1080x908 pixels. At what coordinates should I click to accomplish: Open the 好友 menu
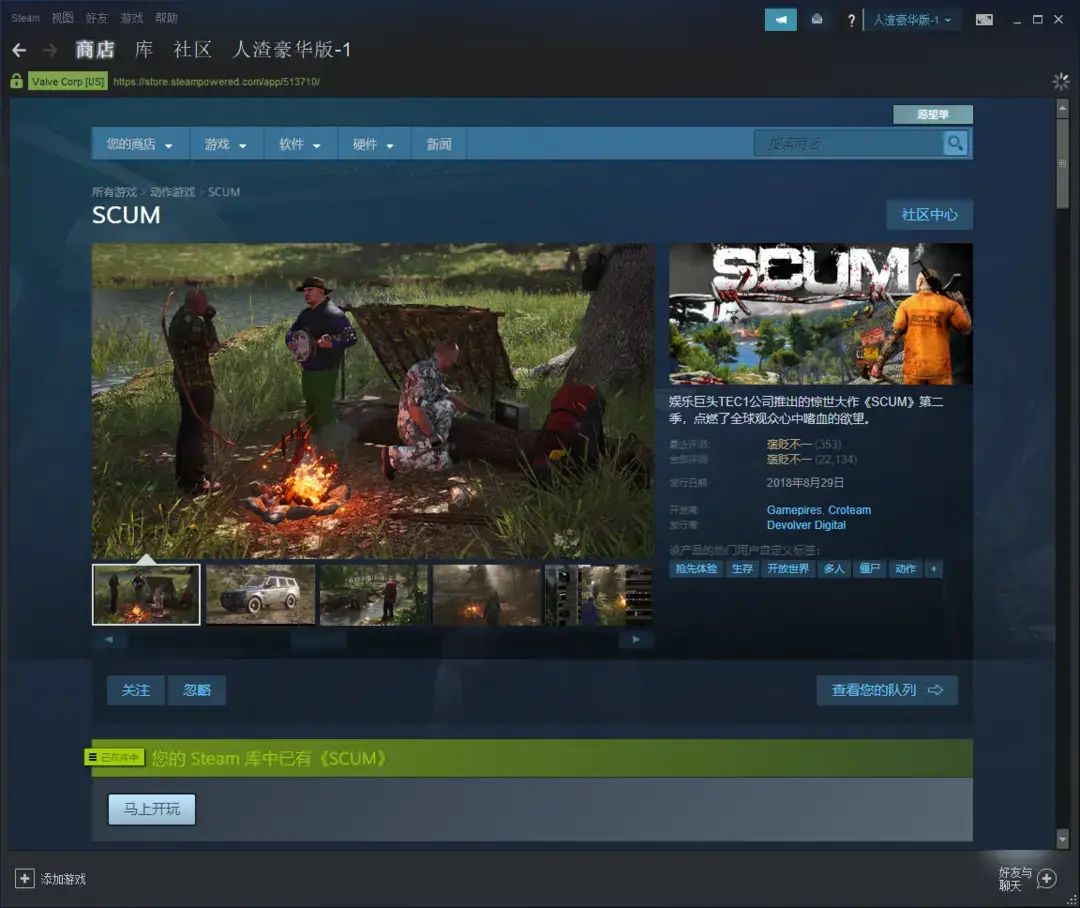pyautogui.click(x=97, y=18)
